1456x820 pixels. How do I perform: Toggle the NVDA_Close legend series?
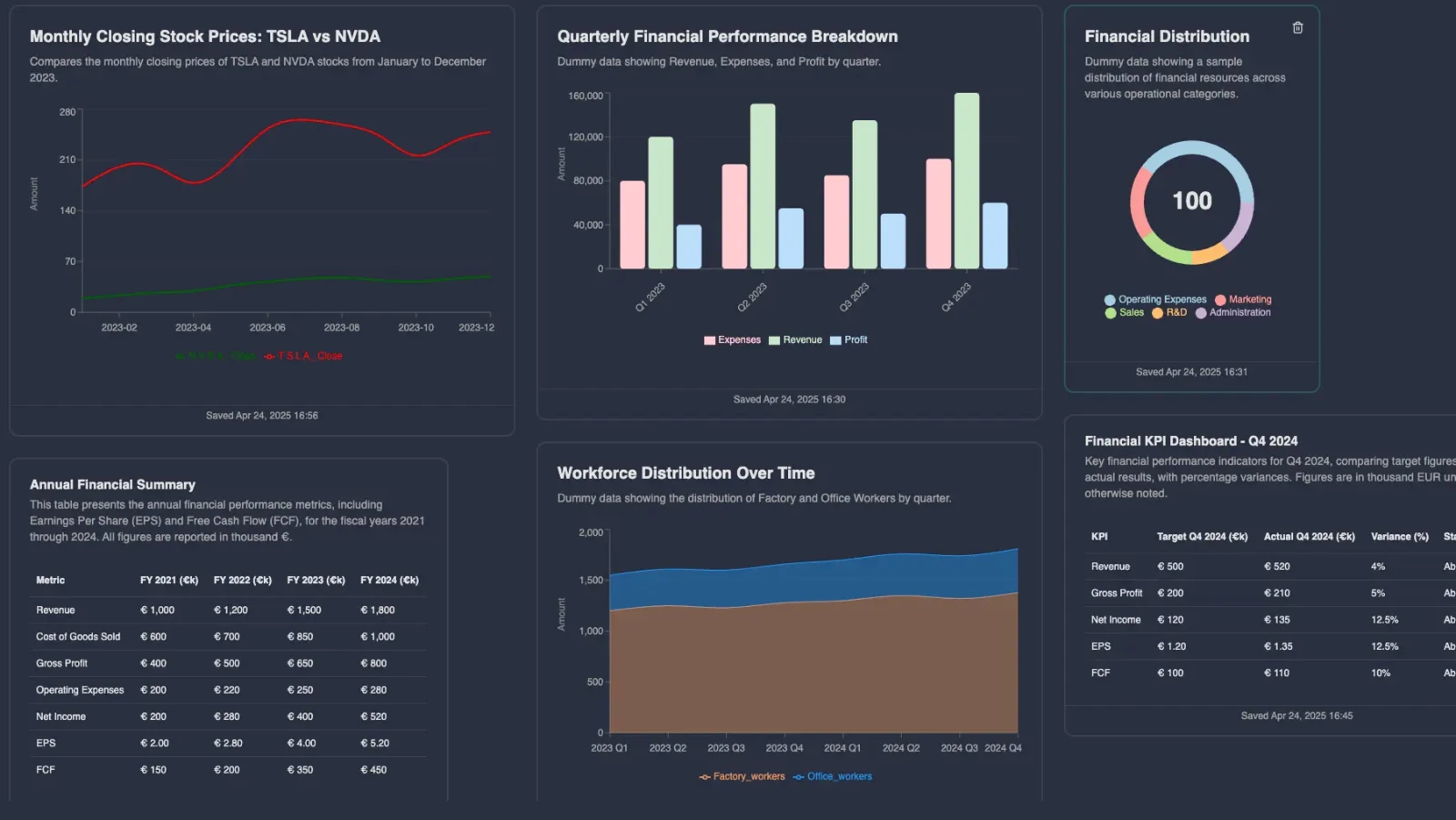click(216, 356)
